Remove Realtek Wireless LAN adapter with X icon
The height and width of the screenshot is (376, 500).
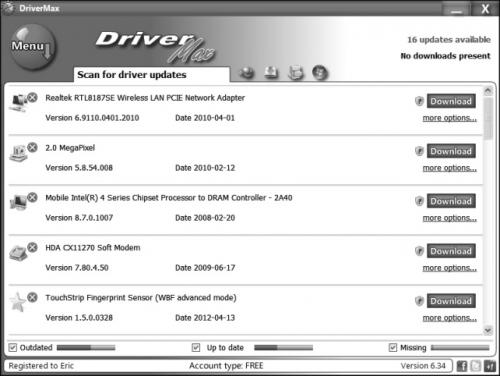tap(32, 97)
